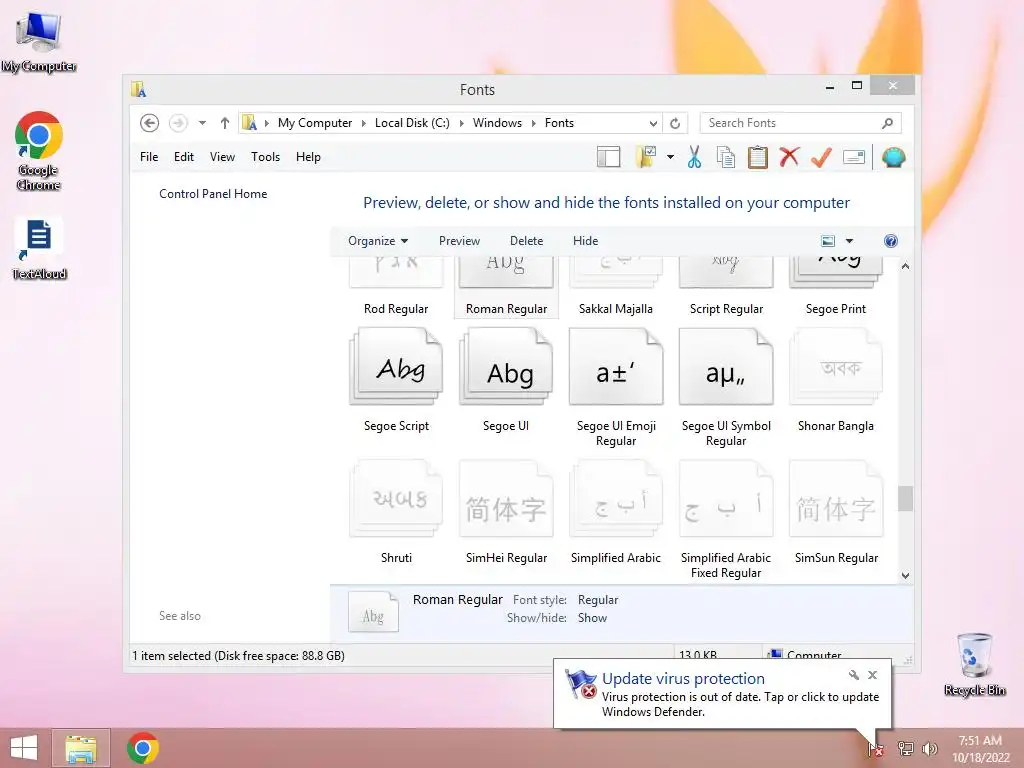
Task: Click the Properties toolbar icon
Action: 854,157
